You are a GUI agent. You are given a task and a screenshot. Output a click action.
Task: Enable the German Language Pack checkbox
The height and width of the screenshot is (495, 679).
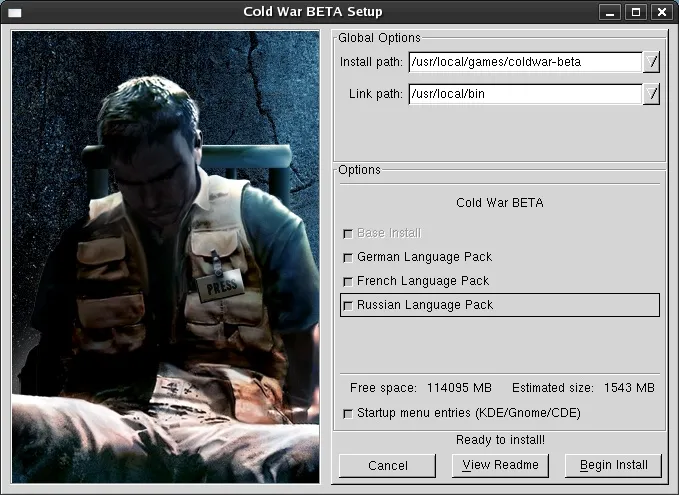click(347, 258)
